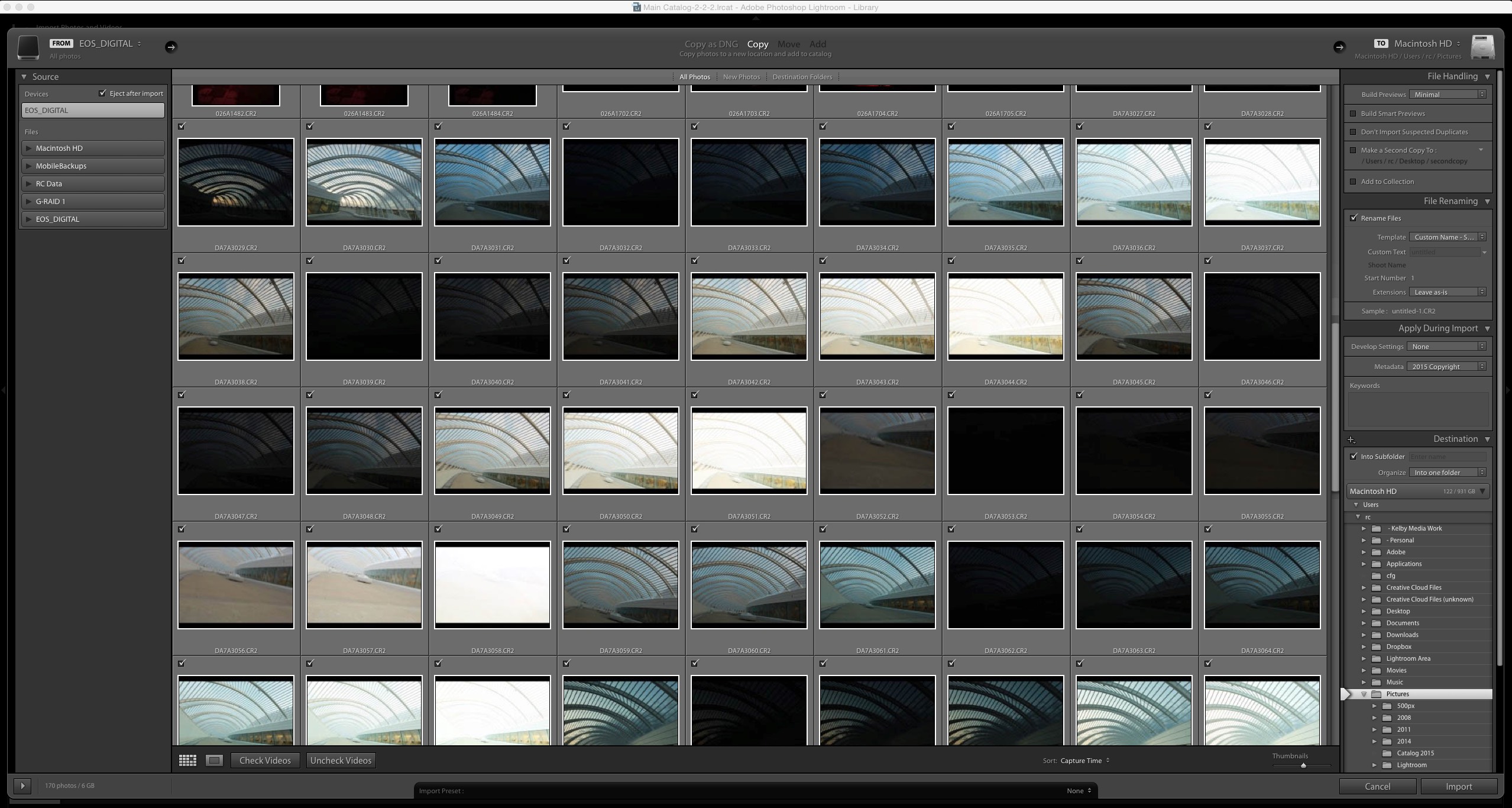Click the Import button
The height and width of the screenshot is (808, 1512).
click(1459, 787)
